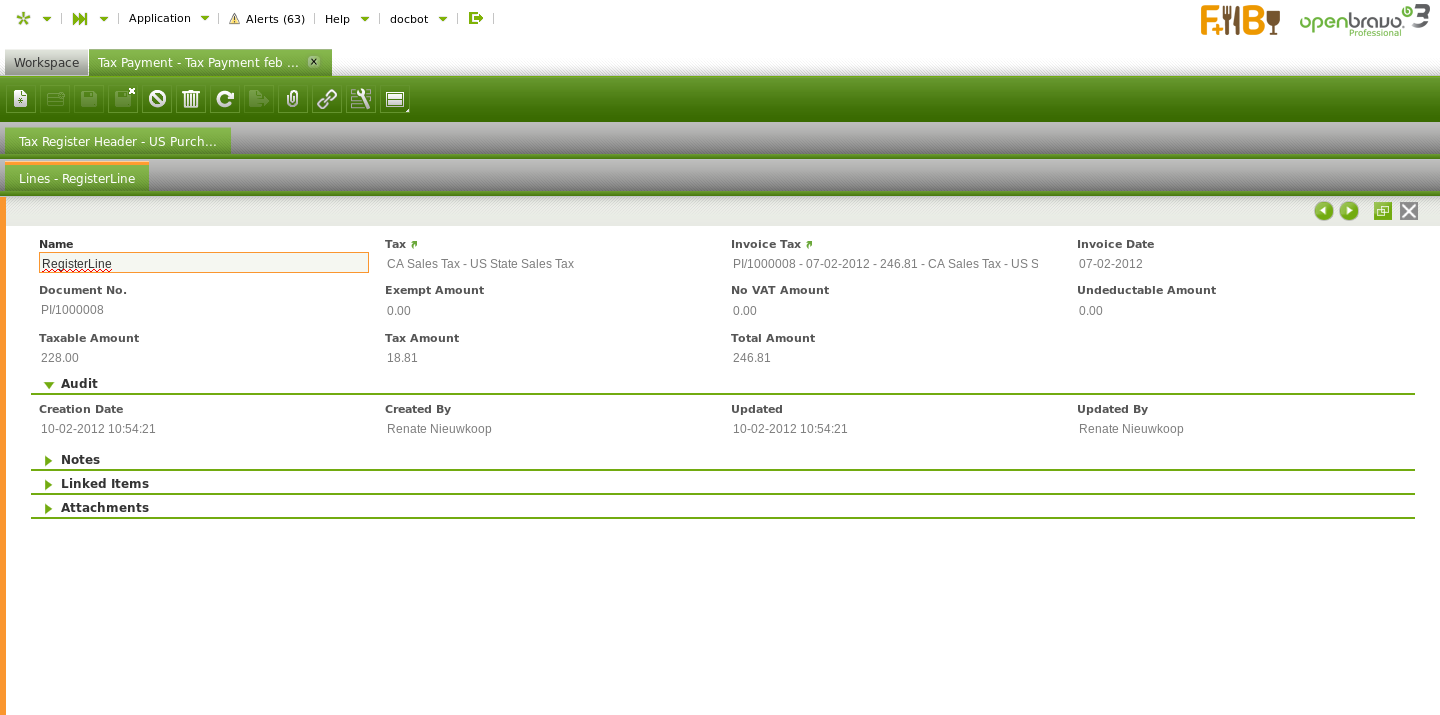Image resolution: width=1440 pixels, height=715 pixels.
Task: Go to the previous record arrow
Action: tap(1324, 211)
